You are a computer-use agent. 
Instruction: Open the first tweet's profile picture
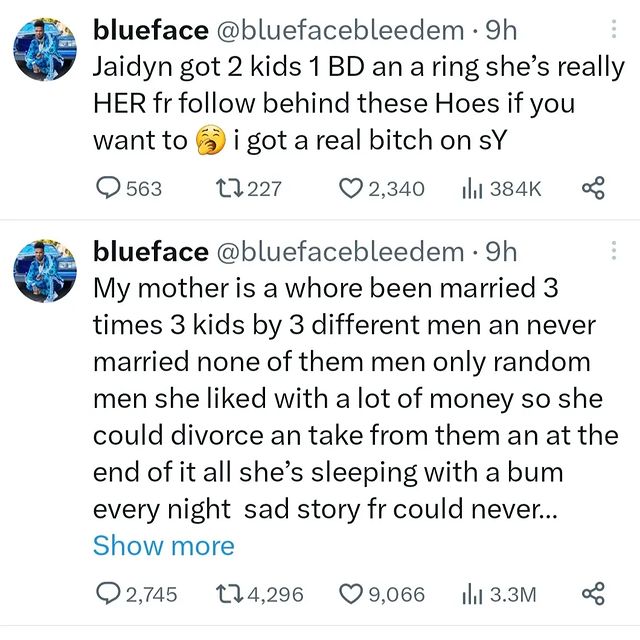point(45,49)
